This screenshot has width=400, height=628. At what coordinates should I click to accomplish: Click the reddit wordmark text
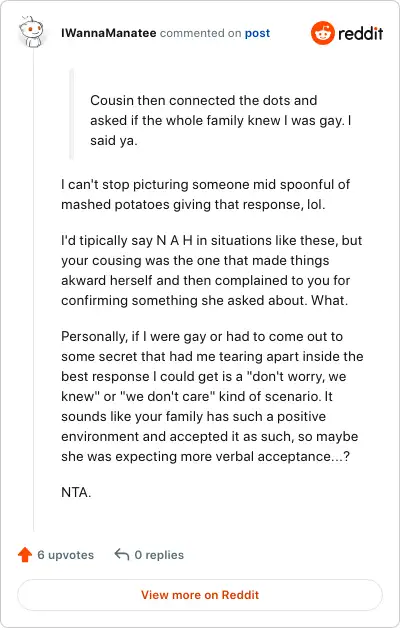click(360, 33)
